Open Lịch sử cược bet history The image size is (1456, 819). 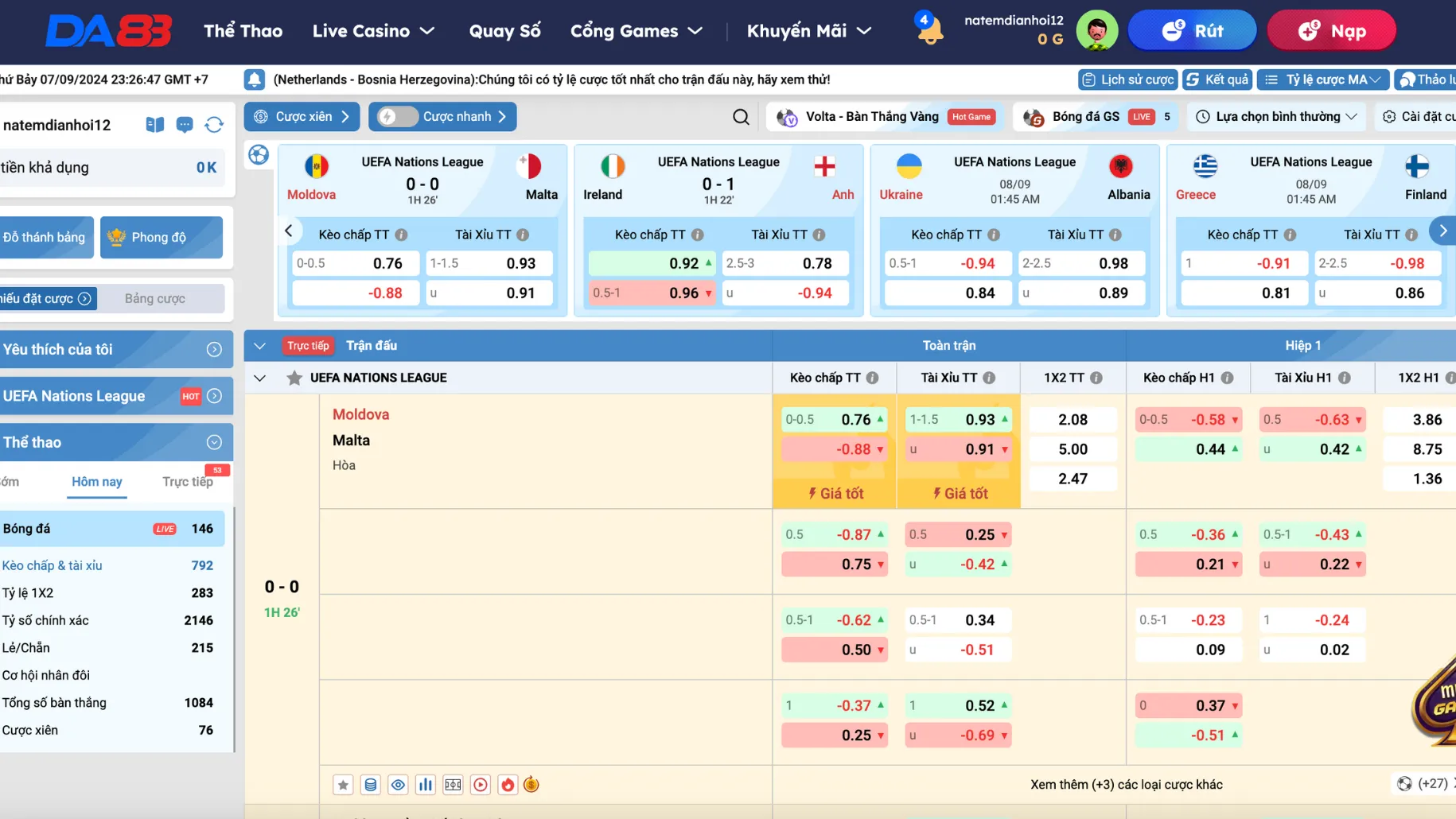pyautogui.click(x=1127, y=80)
